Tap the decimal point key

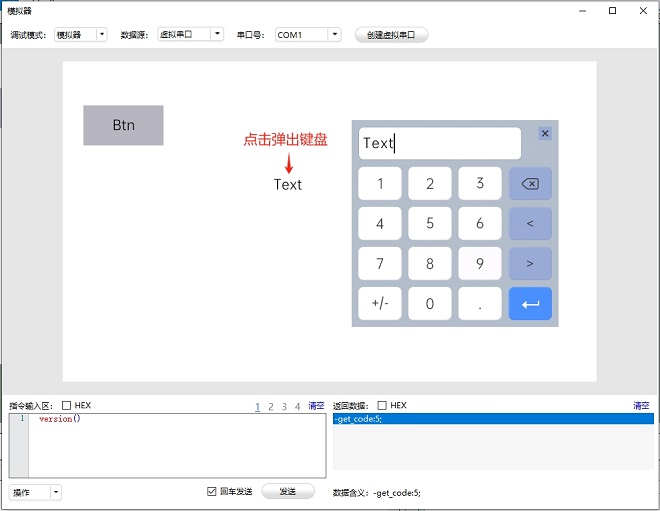click(x=480, y=303)
